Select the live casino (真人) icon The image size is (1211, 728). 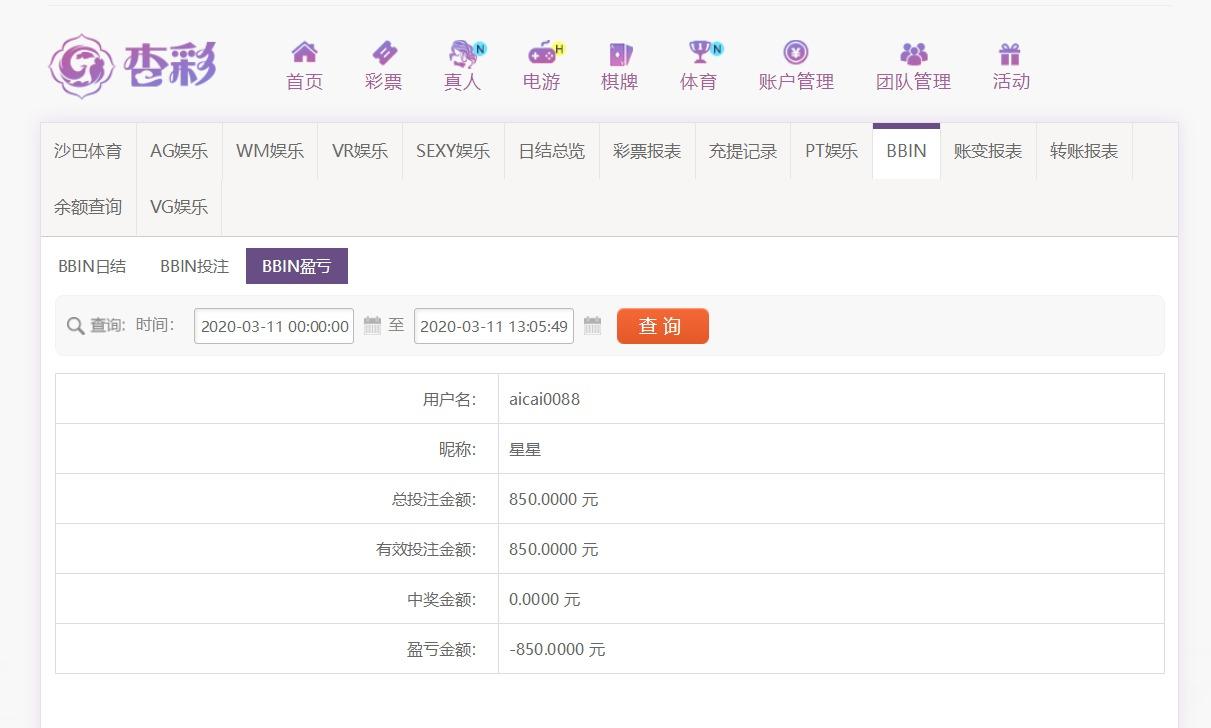click(x=462, y=53)
